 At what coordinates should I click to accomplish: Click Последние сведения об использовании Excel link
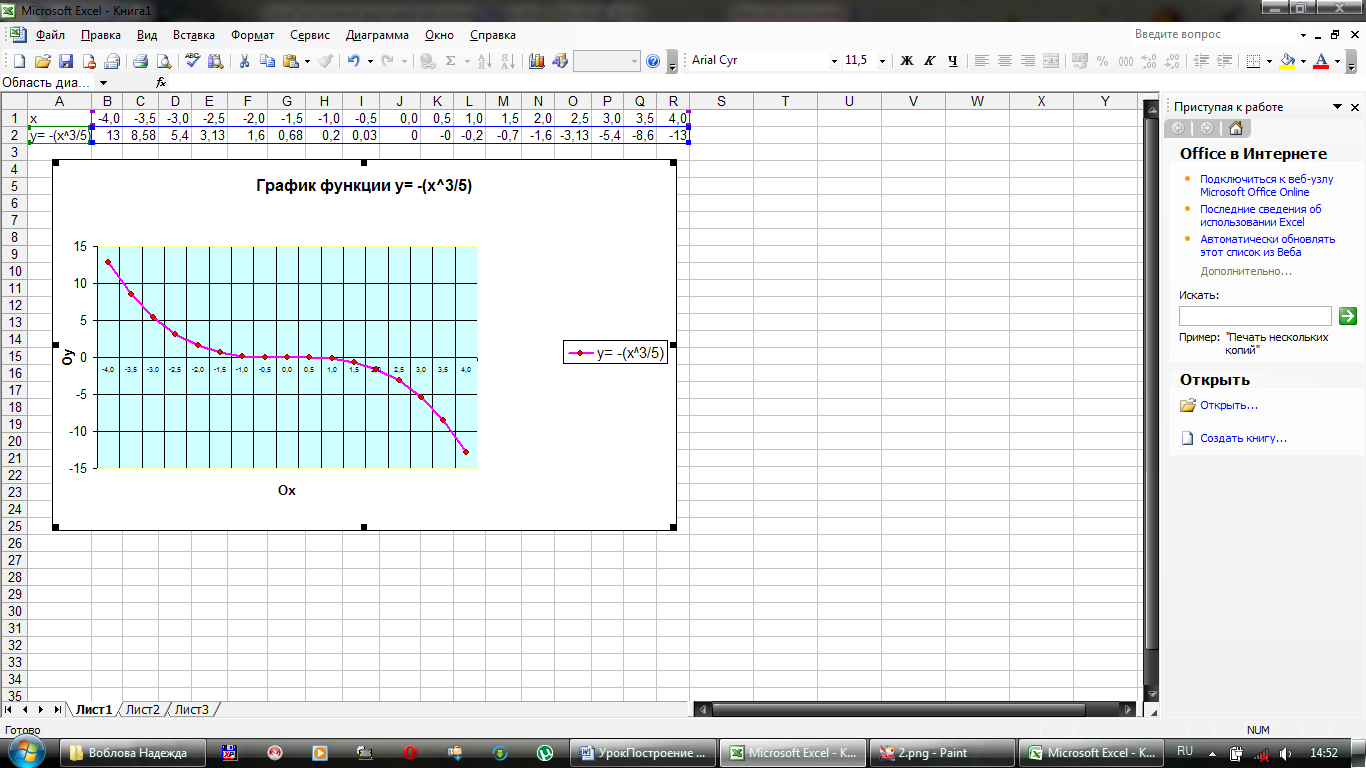(1261, 216)
